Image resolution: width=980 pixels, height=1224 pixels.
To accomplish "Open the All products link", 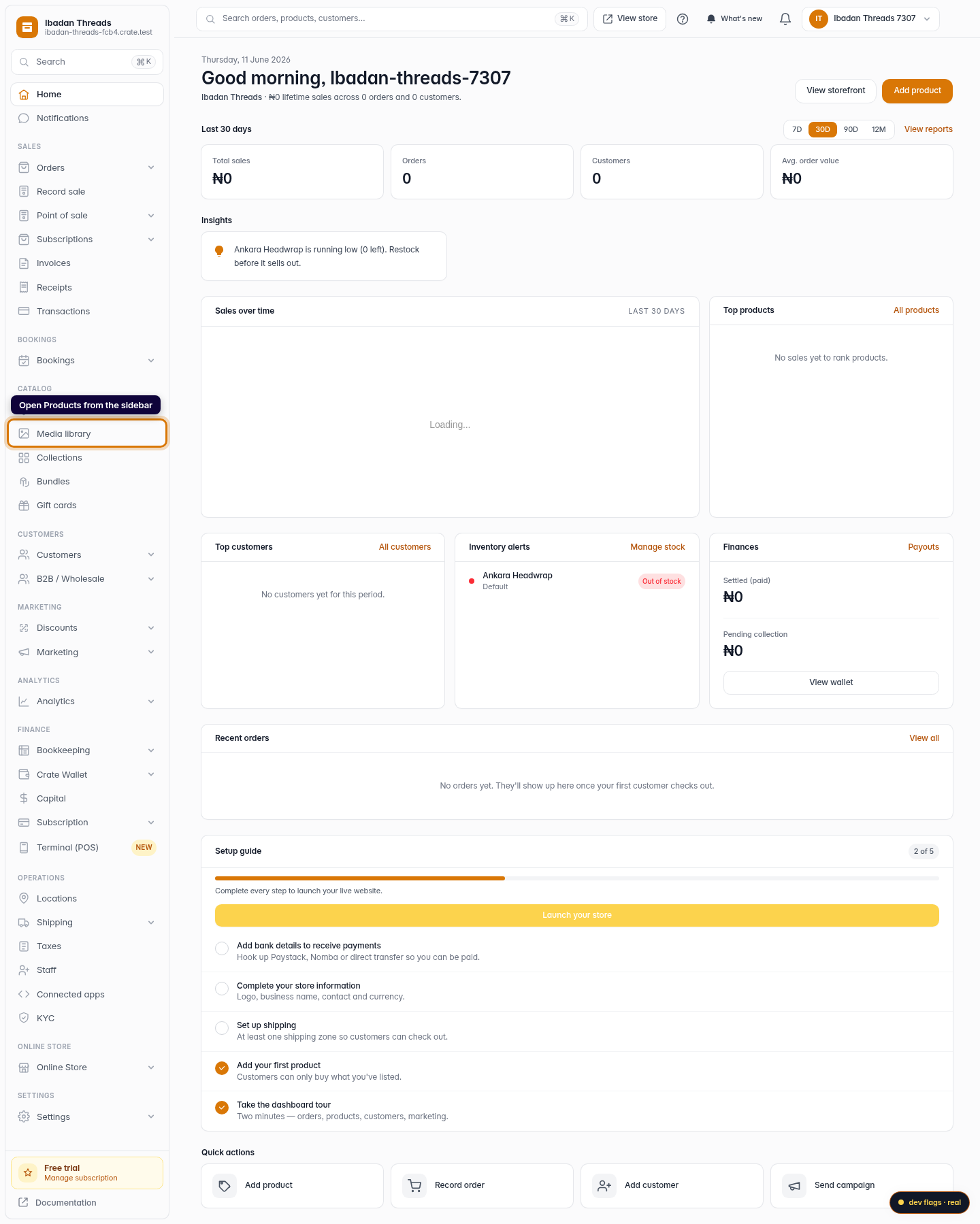I will pos(916,310).
